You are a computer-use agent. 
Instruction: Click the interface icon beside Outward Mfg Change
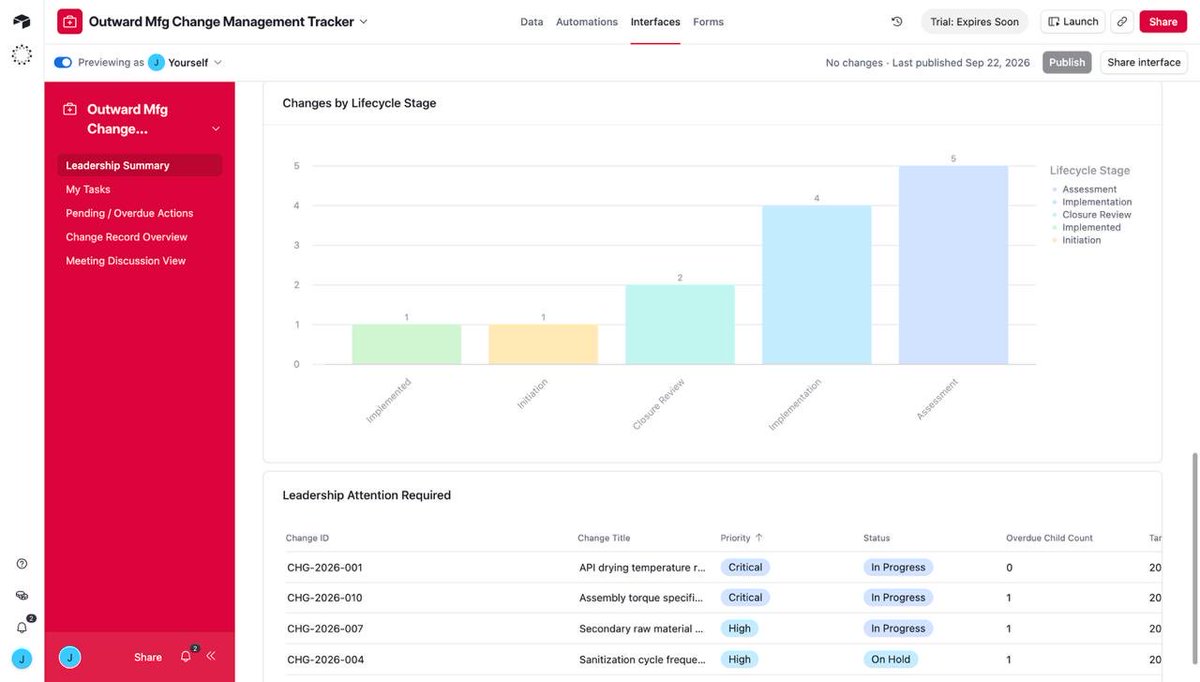tap(70, 110)
